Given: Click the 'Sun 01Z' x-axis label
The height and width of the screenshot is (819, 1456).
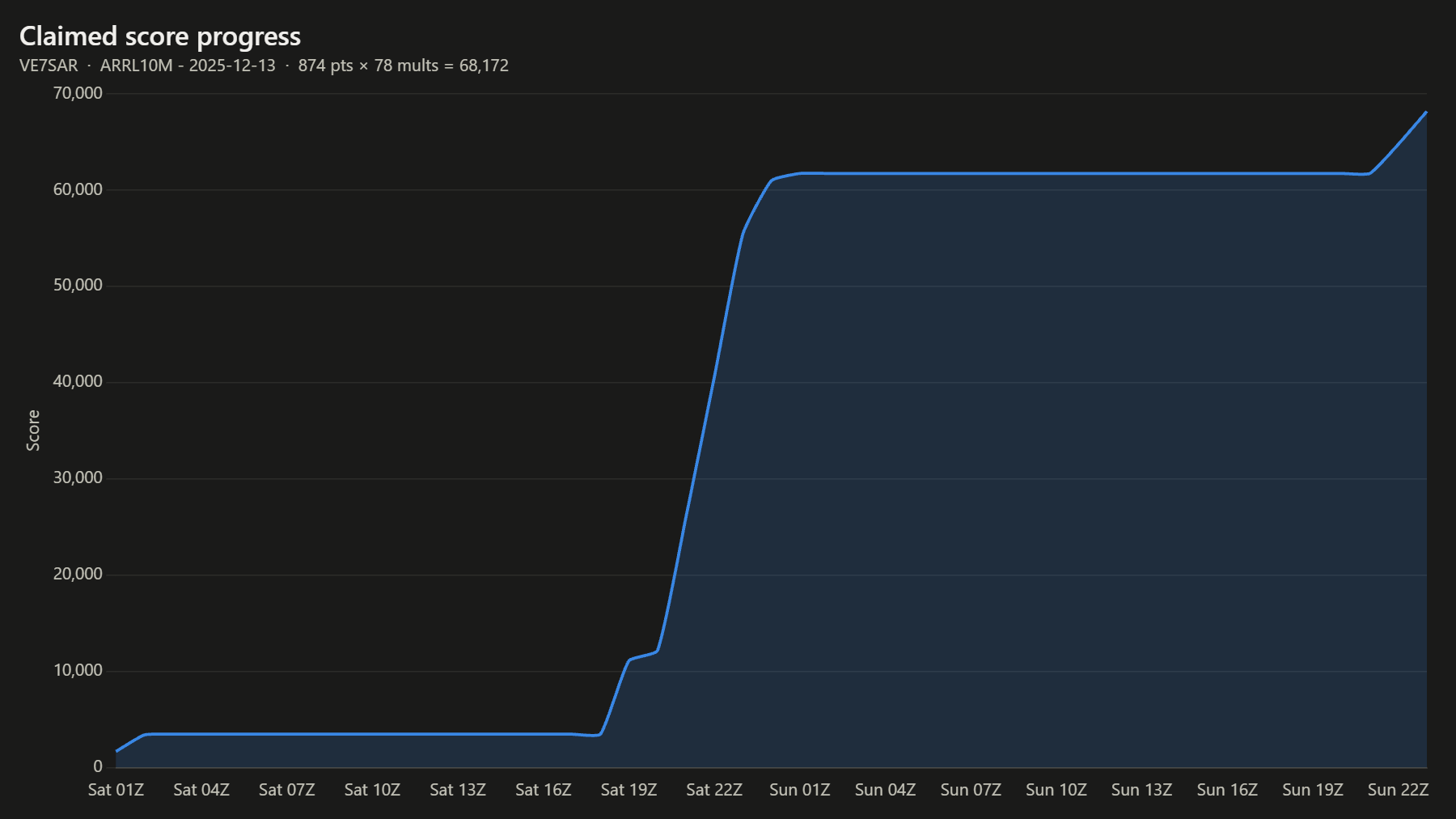Looking at the screenshot, I should tap(800, 790).
